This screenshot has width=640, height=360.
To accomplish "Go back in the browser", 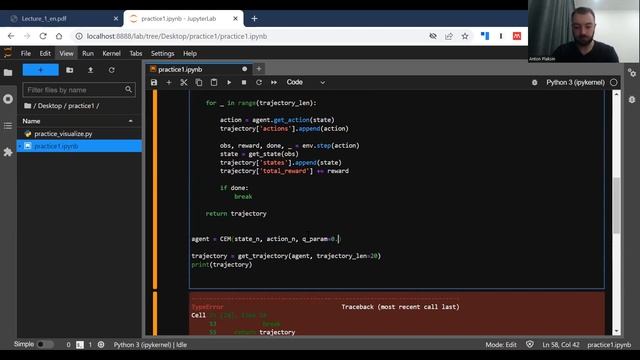I will point(11,36).
